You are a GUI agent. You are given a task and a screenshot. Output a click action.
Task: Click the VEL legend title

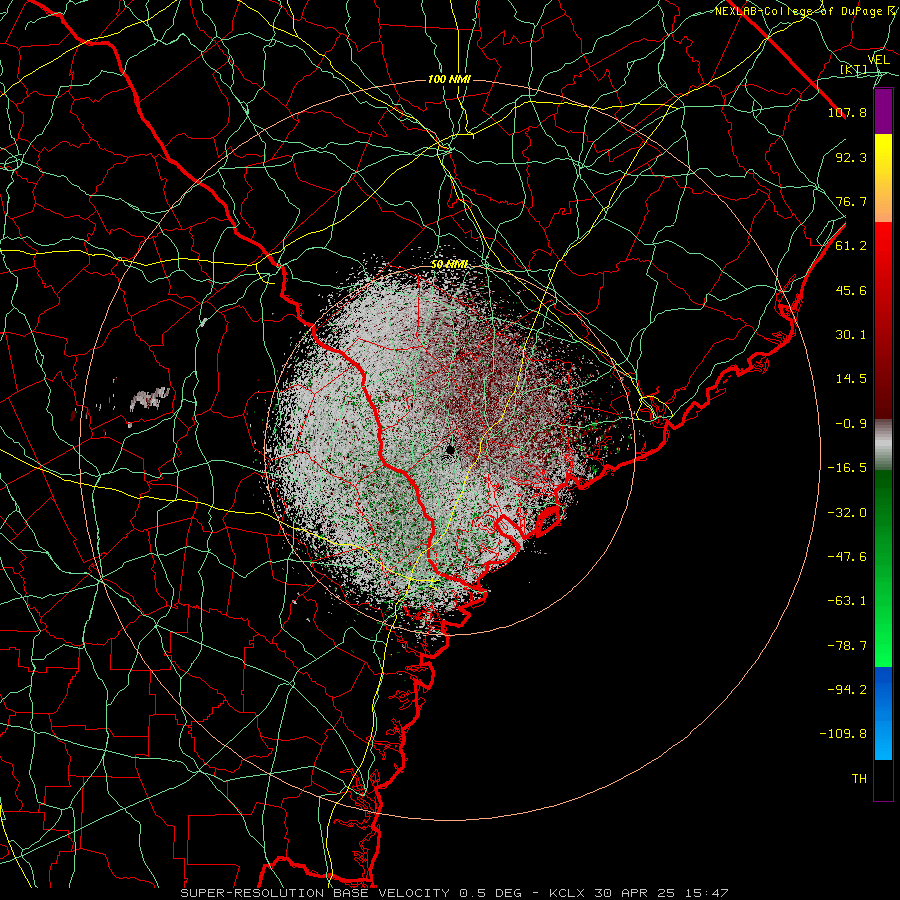coord(878,60)
